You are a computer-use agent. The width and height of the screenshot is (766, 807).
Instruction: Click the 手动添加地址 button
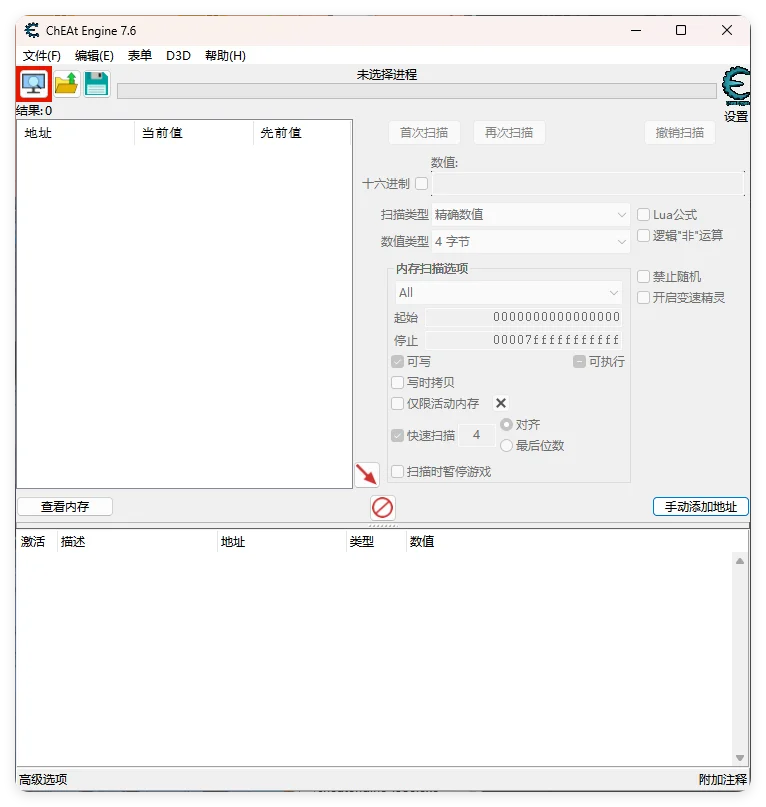pyautogui.click(x=701, y=506)
